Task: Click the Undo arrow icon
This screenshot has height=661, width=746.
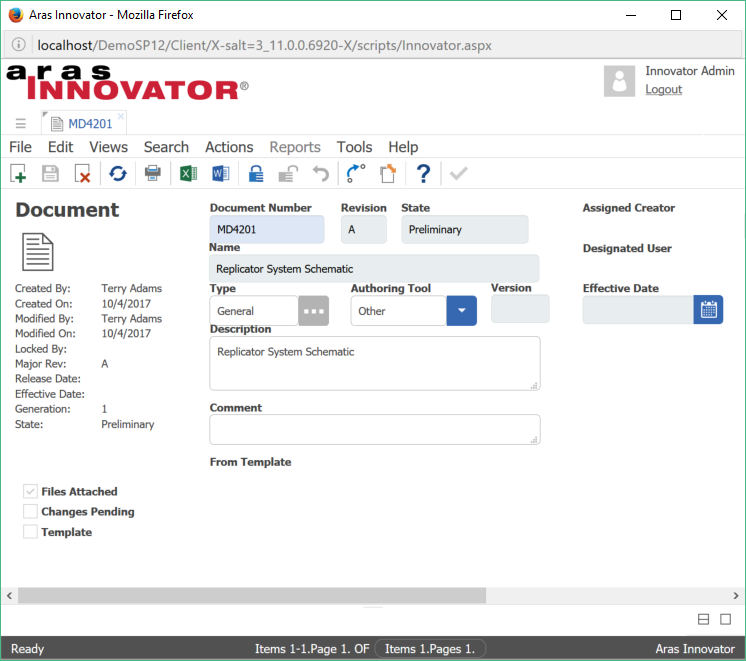Action: click(x=321, y=174)
